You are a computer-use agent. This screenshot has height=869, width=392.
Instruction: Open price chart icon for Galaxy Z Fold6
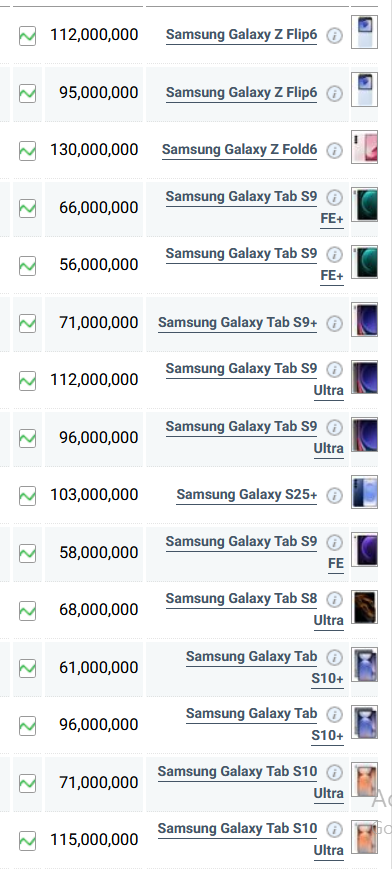[x=27, y=151]
